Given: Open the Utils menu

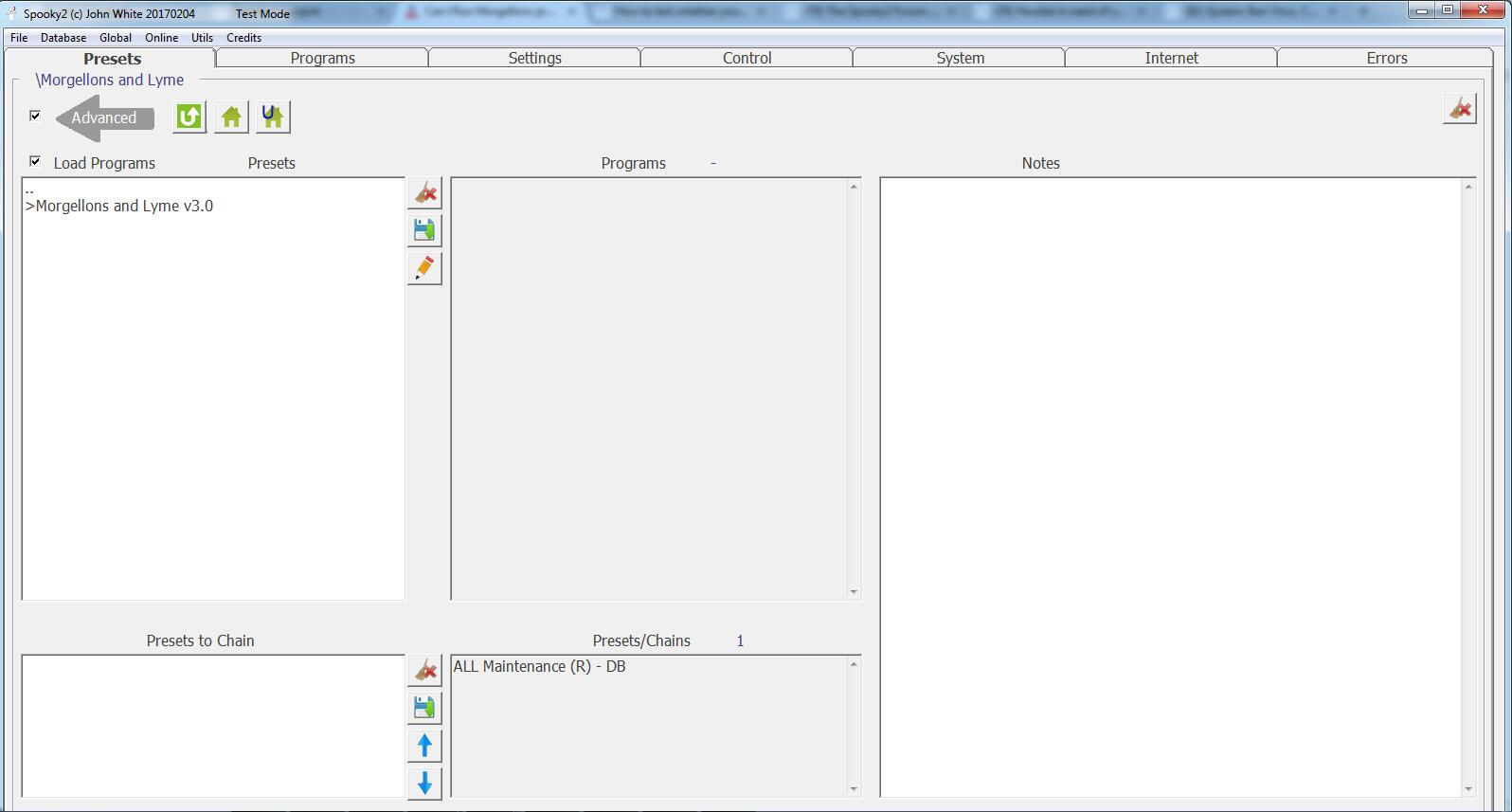Looking at the screenshot, I should (202, 38).
